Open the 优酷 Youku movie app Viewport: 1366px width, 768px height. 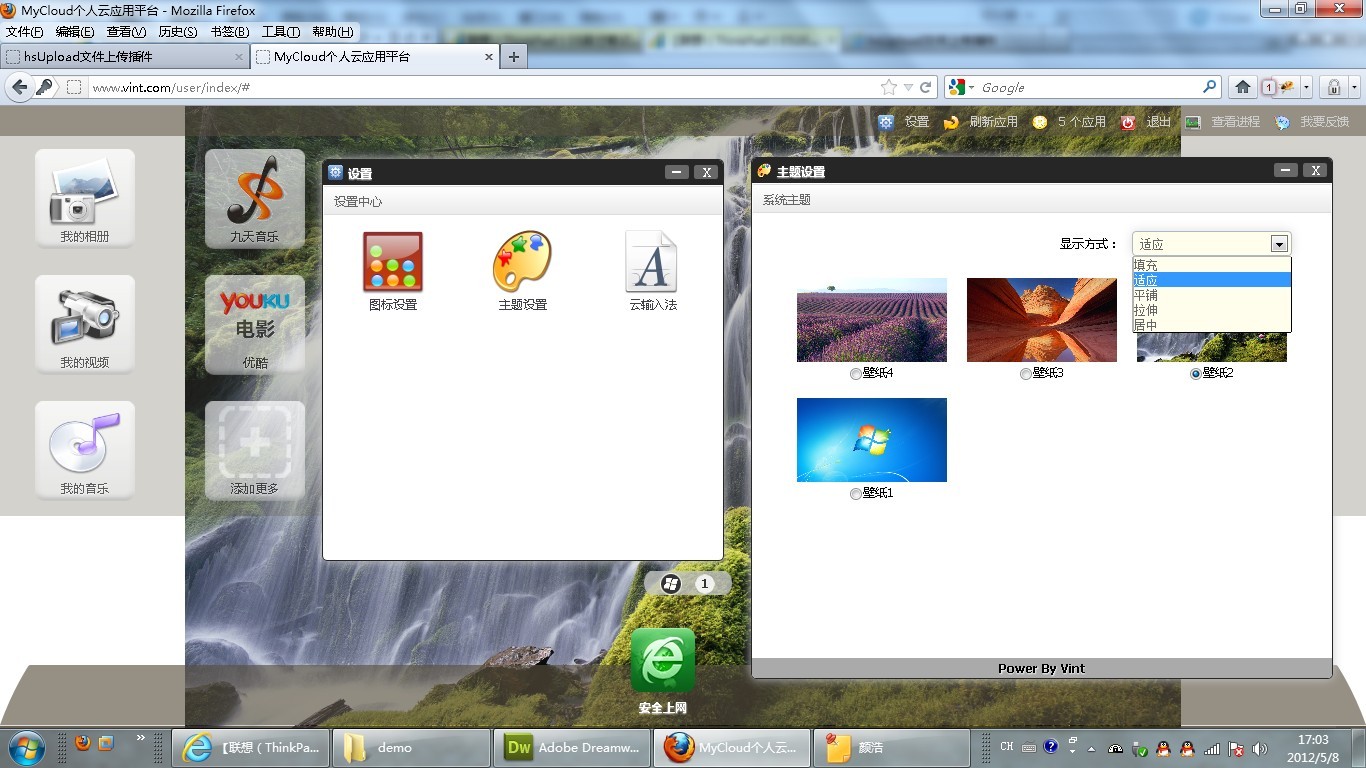click(255, 324)
